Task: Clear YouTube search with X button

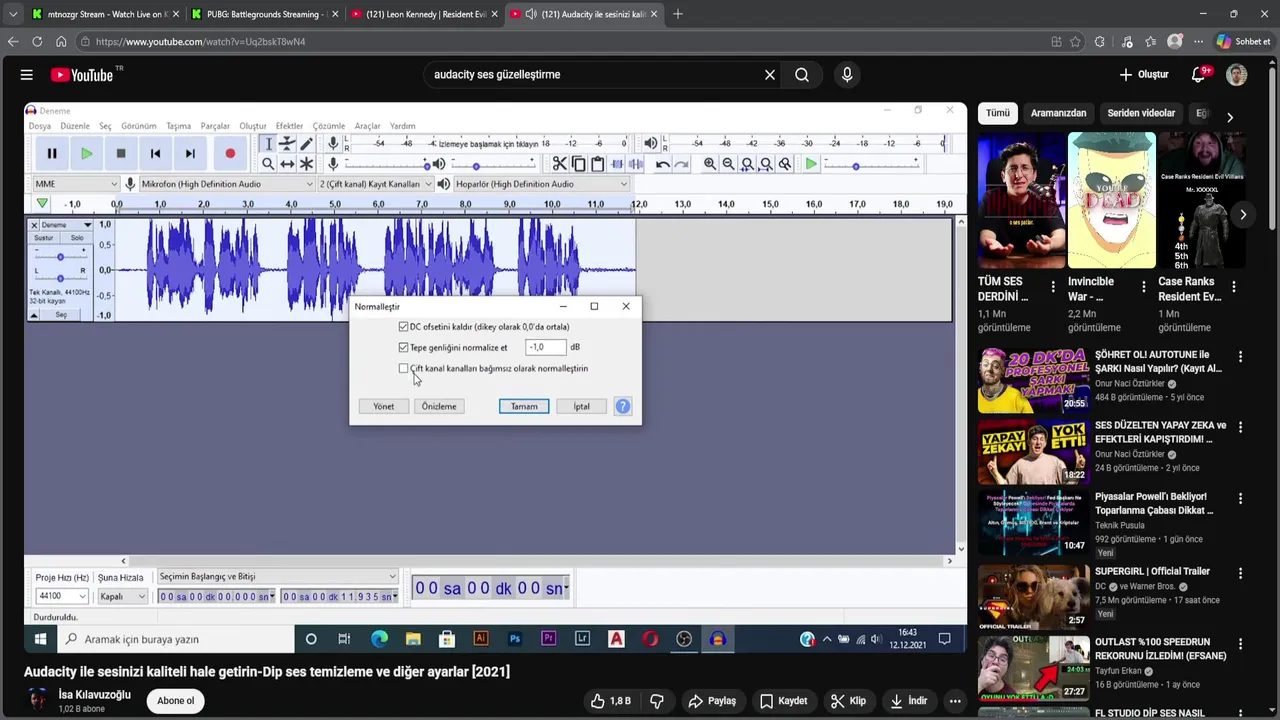Action: [770, 75]
